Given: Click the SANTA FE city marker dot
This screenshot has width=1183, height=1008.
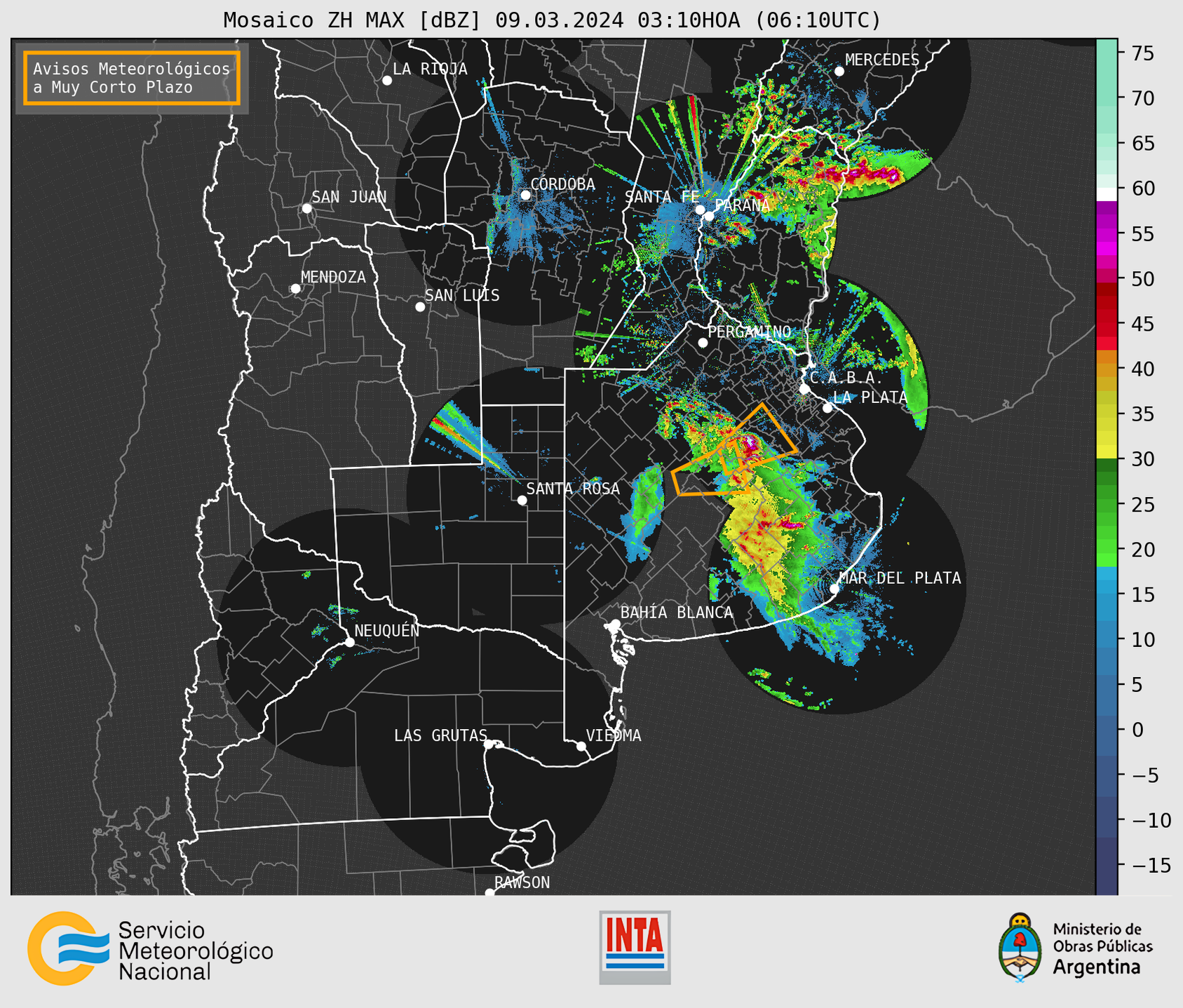Looking at the screenshot, I should [700, 210].
